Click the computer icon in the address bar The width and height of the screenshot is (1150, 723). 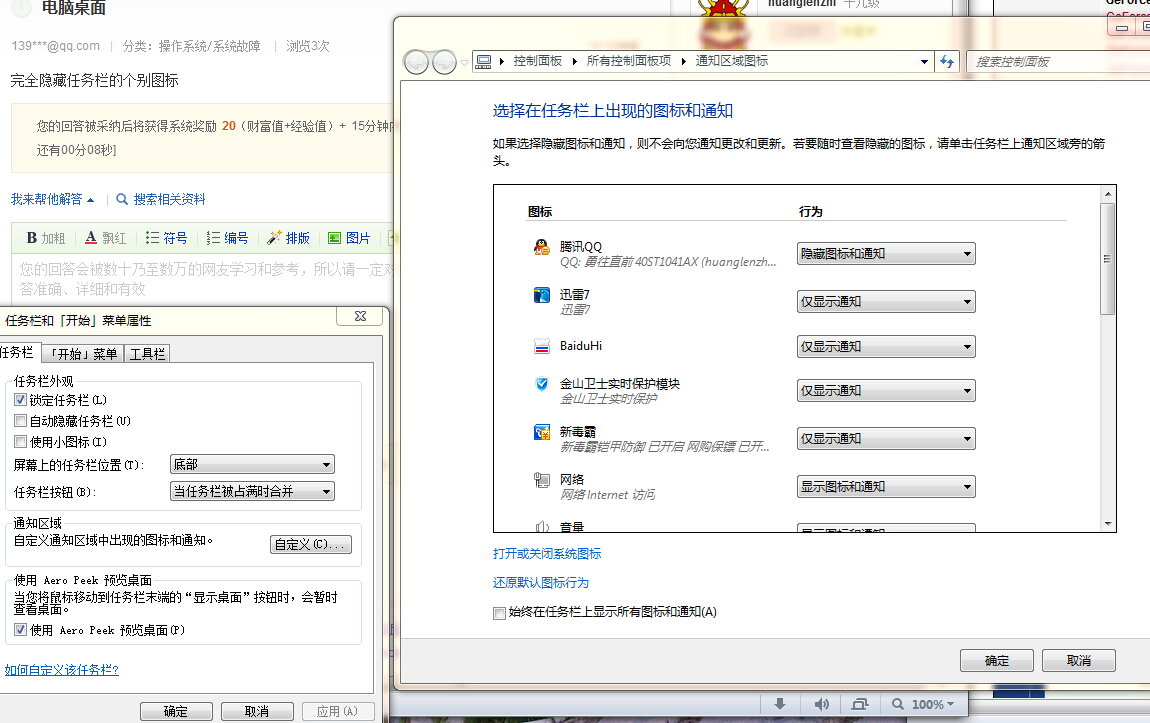(x=483, y=62)
